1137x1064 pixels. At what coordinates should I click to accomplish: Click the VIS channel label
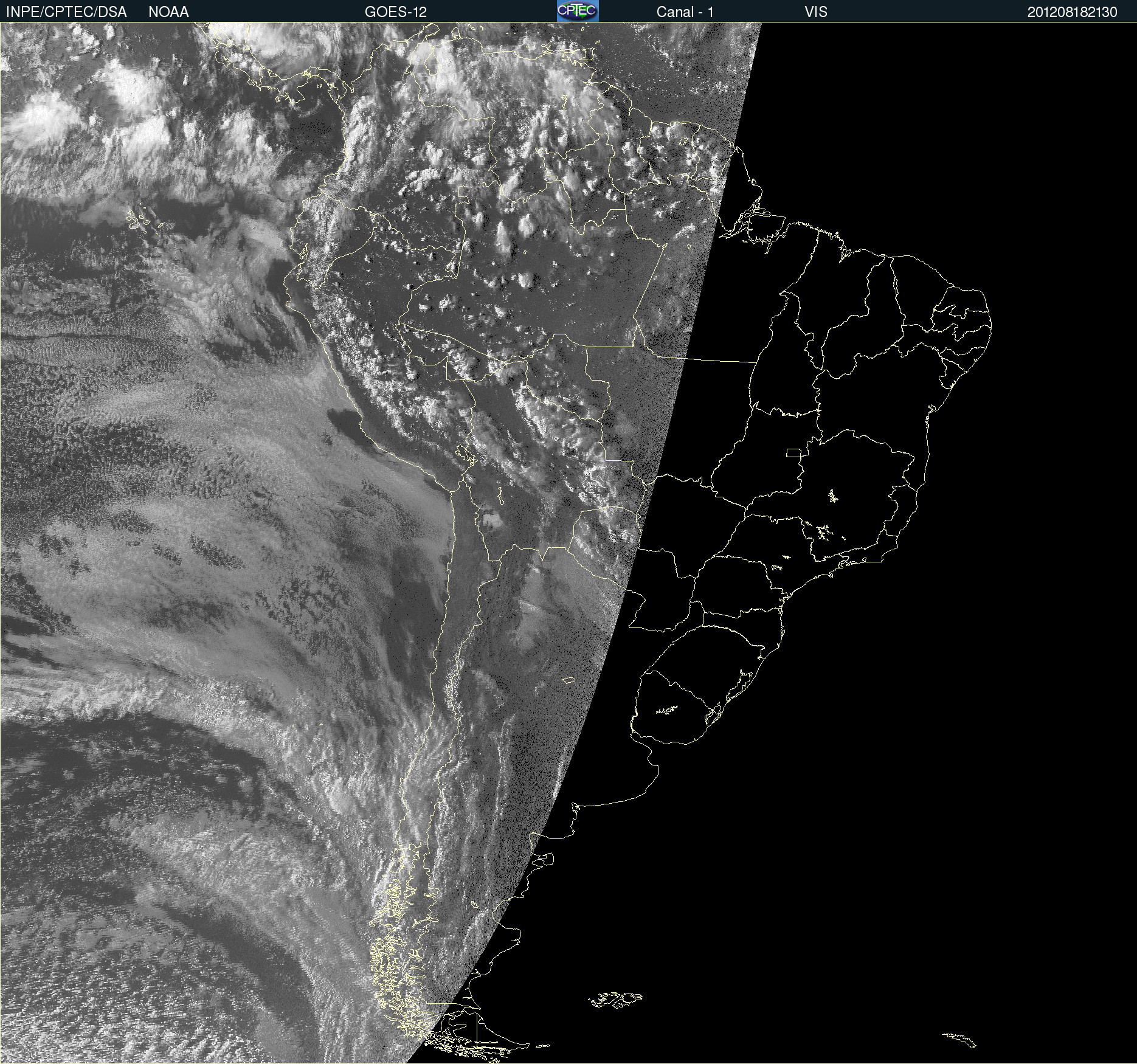[x=816, y=12]
